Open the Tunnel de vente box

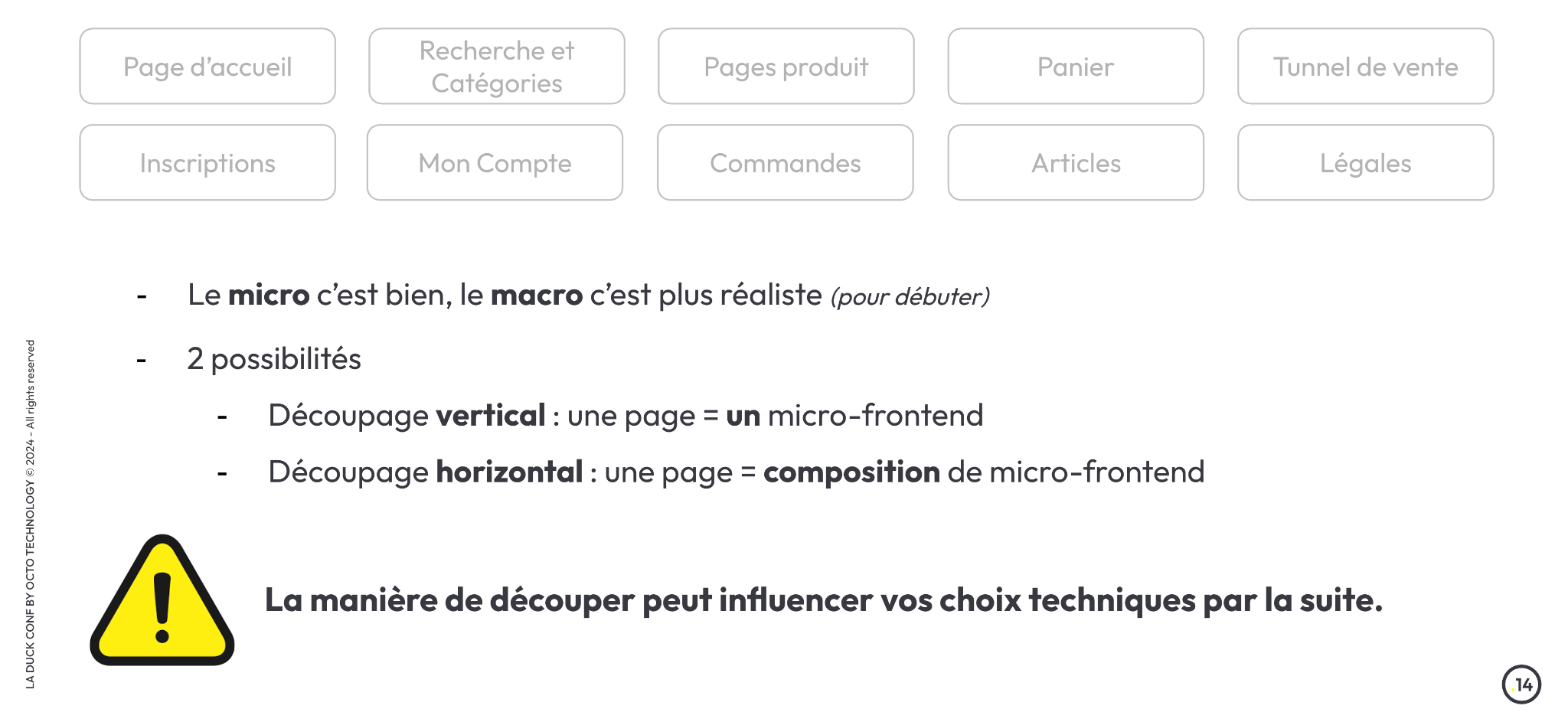pos(1366,67)
